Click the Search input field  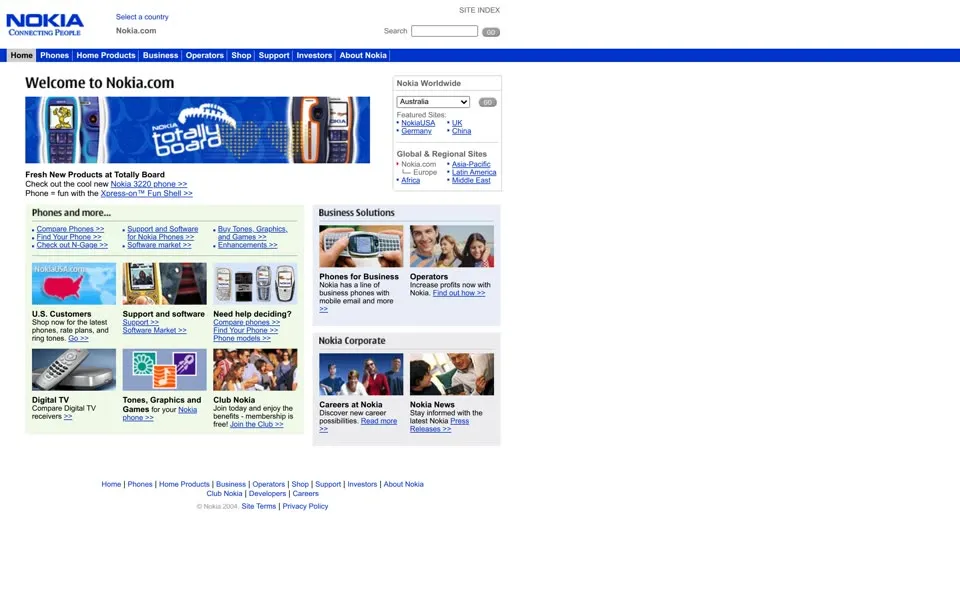coord(444,31)
